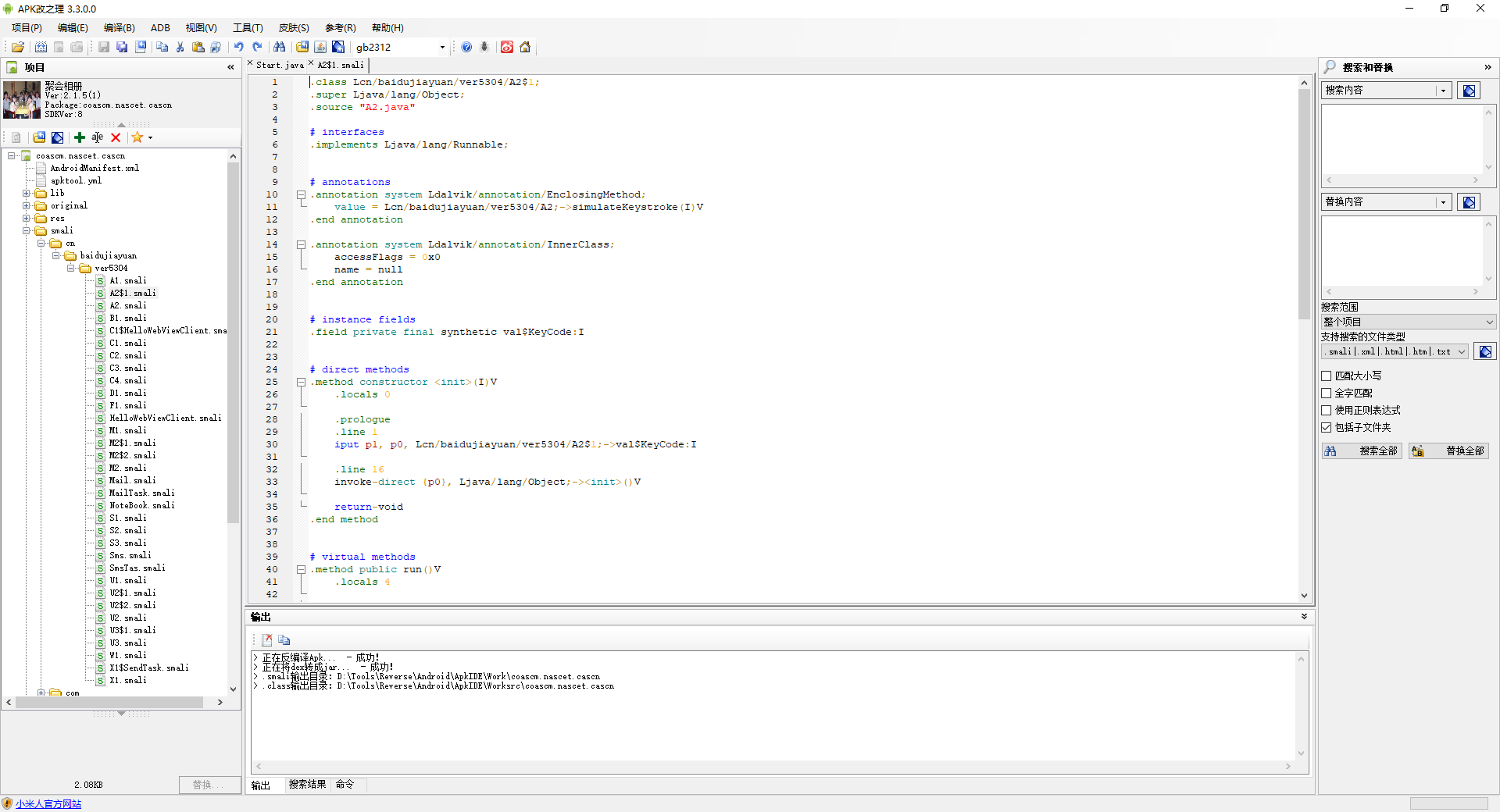Click the Copy toolbar icon

click(x=162, y=47)
